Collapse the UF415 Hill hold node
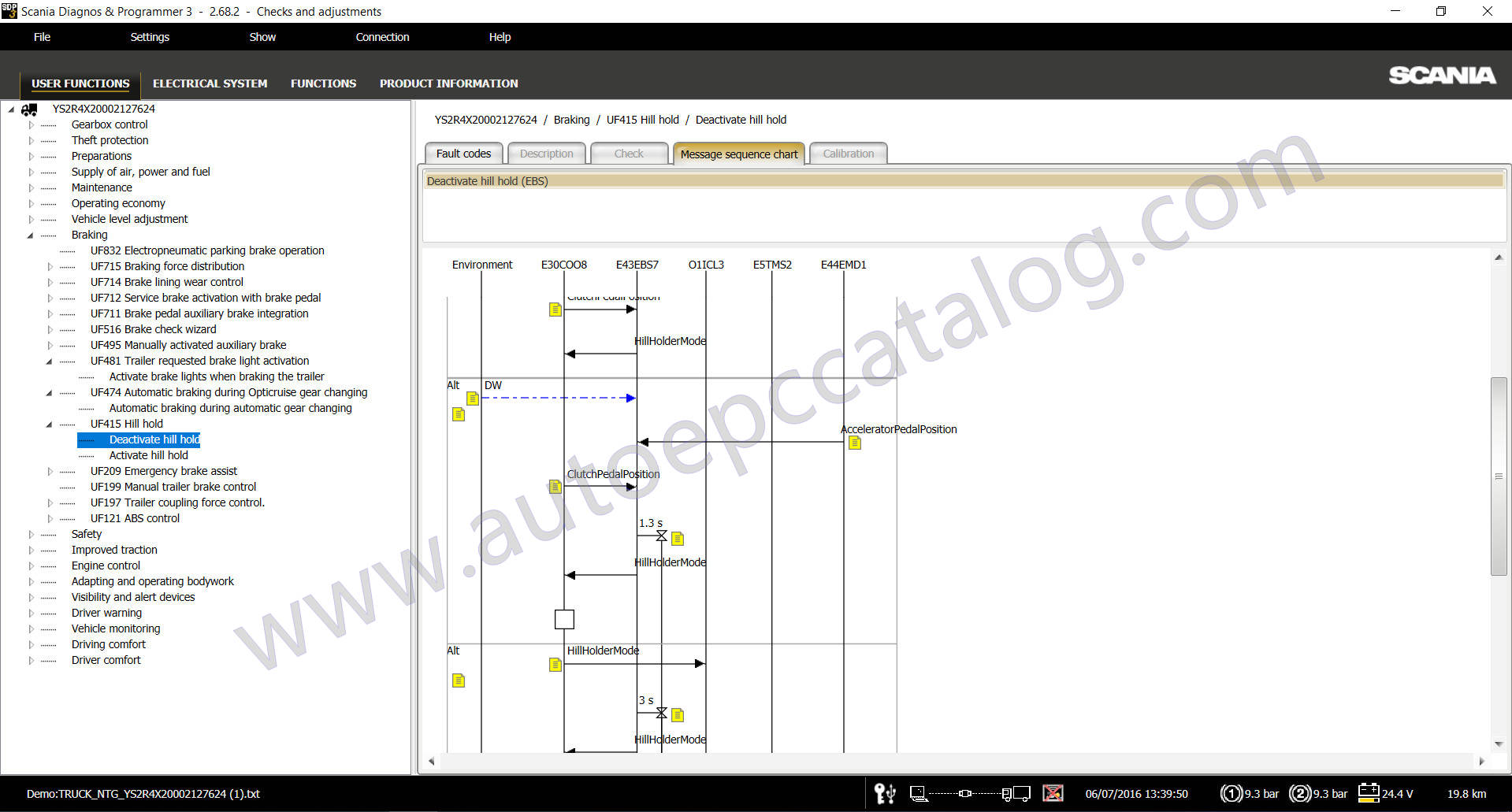1512x812 pixels. coord(50,425)
